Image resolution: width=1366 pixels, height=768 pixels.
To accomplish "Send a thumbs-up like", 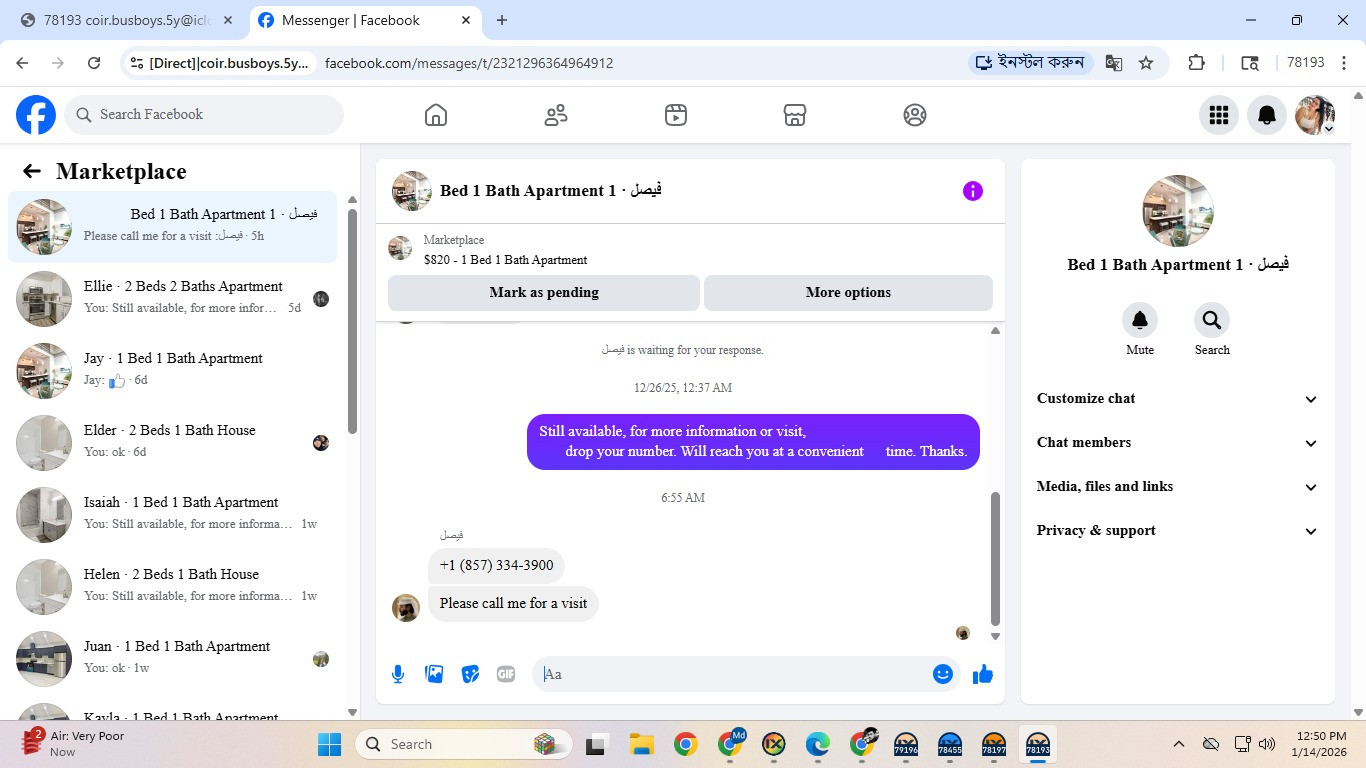I will [x=983, y=674].
